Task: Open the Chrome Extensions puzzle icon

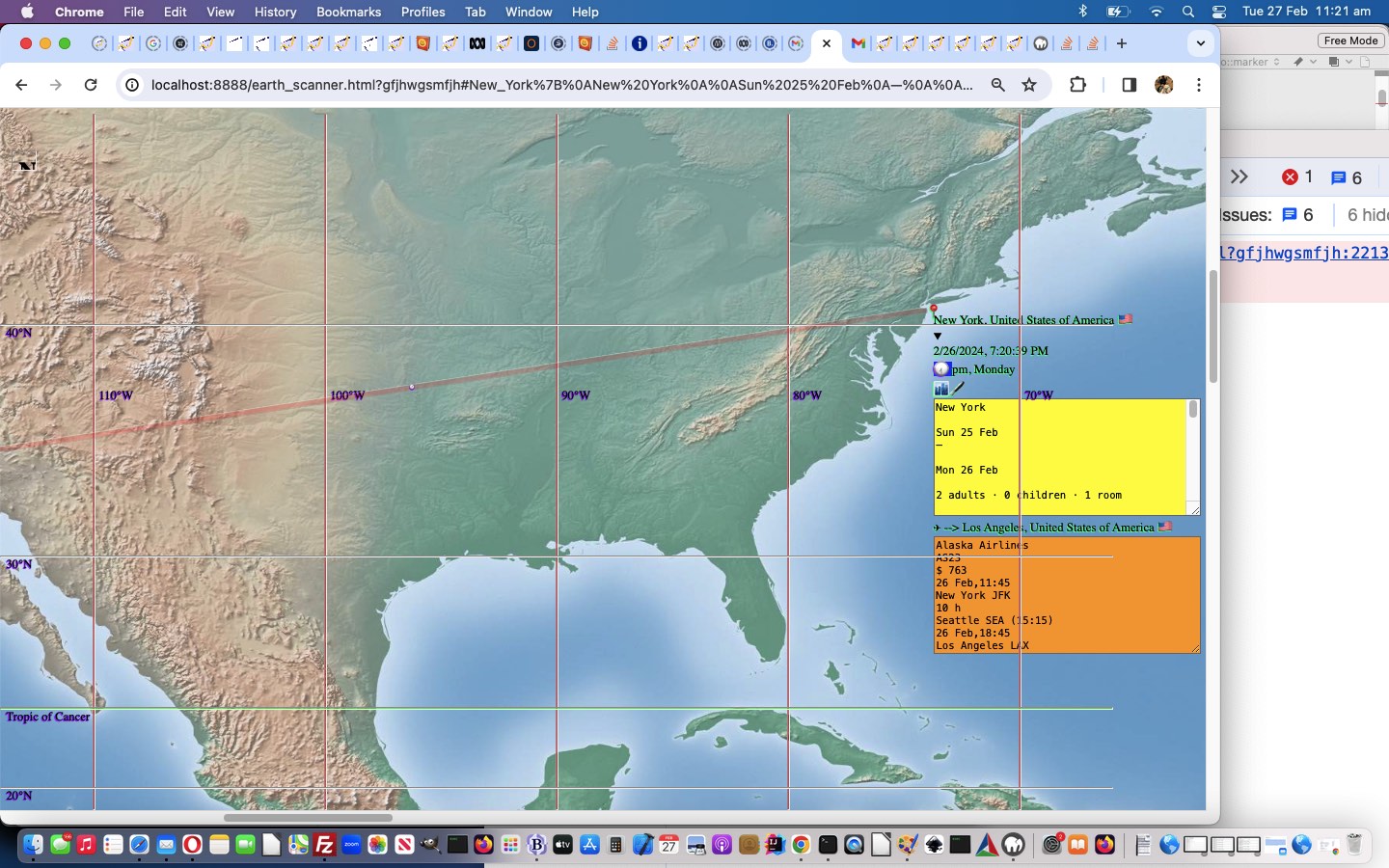Action: 1077,85
